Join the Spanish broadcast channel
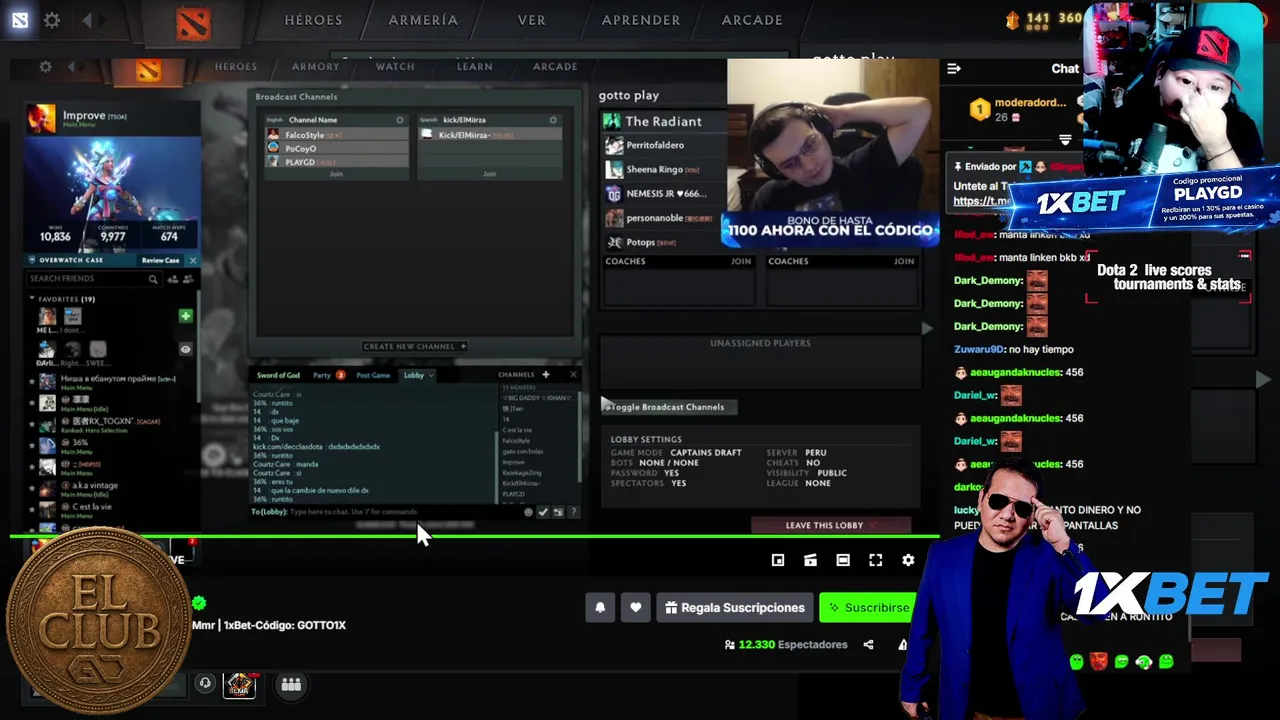The image size is (1280, 720). coord(489,174)
